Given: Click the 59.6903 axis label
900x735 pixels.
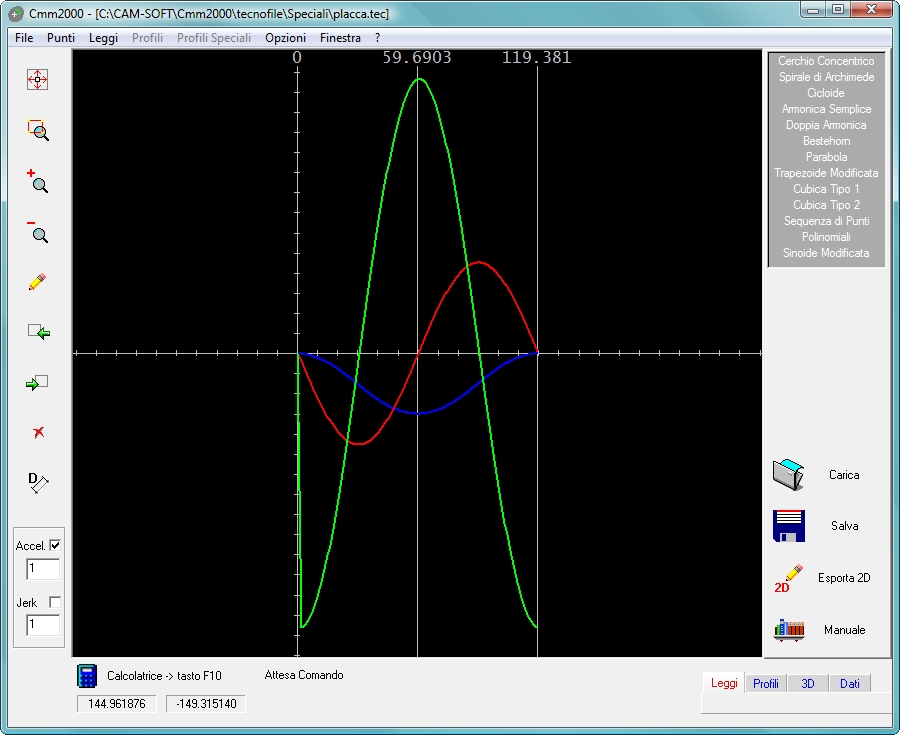Looking at the screenshot, I should pyautogui.click(x=417, y=57).
